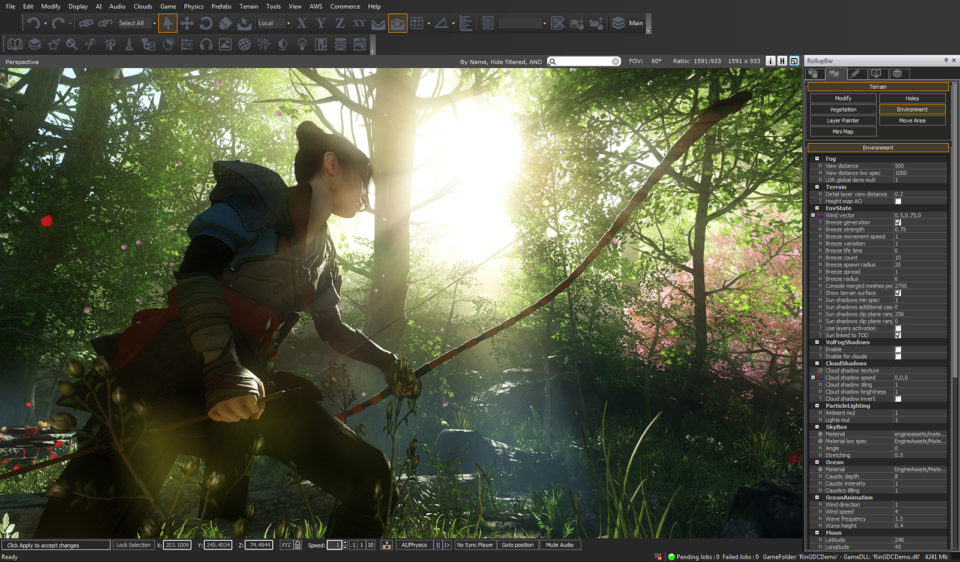Activate the Scale tool
This screenshot has width=960, height=562.
tap(225, 23)
